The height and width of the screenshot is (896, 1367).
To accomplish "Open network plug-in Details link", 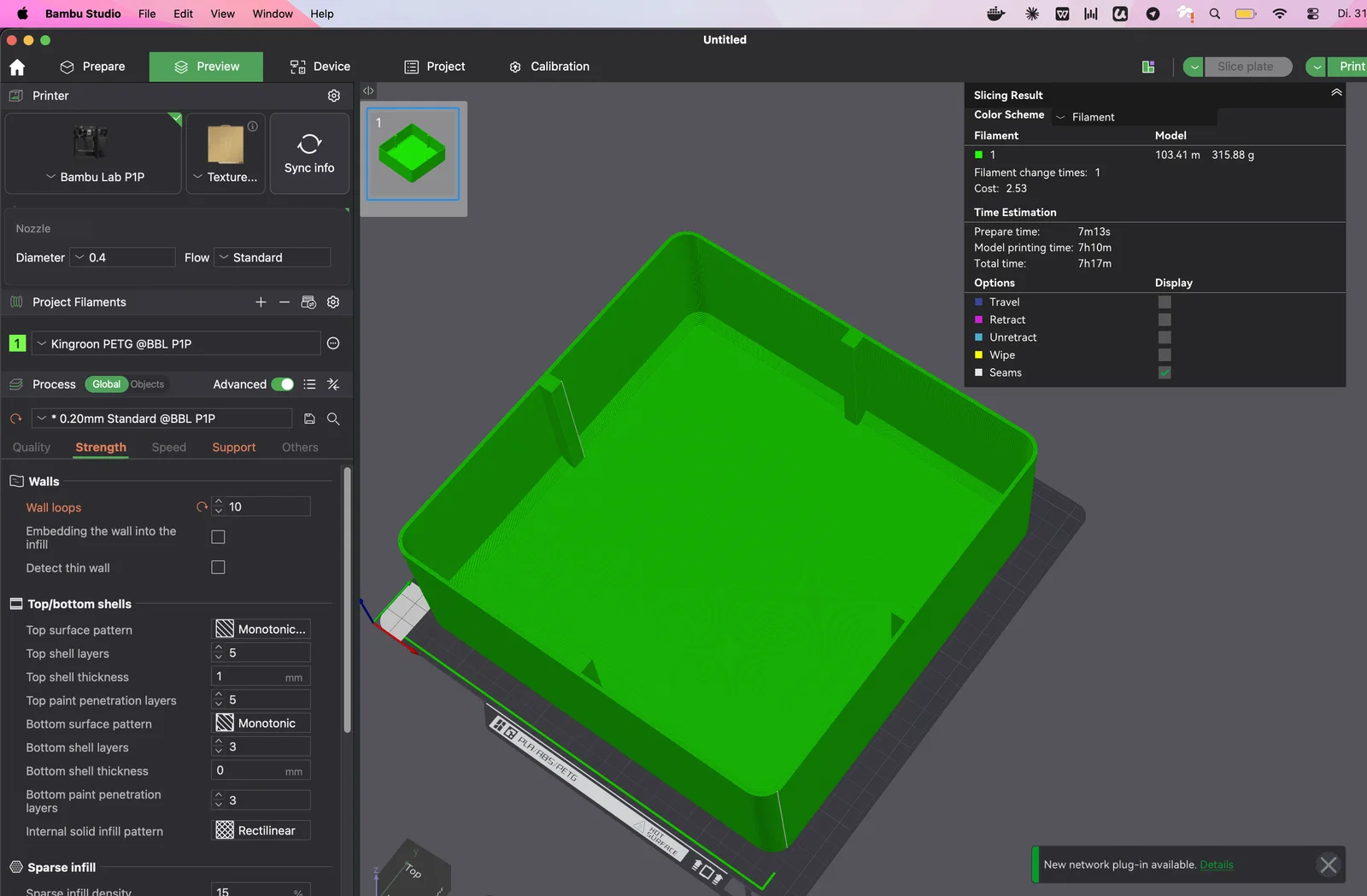I will (x=1217, y=864).
